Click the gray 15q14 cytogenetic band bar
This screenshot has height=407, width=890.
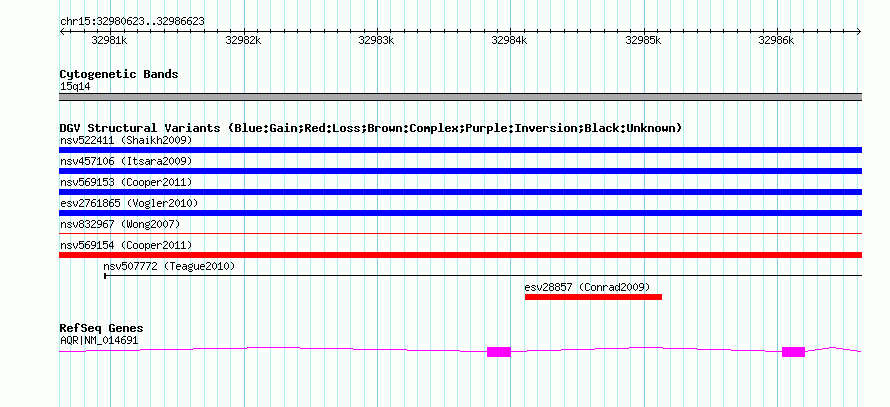(x=460, y=97)
